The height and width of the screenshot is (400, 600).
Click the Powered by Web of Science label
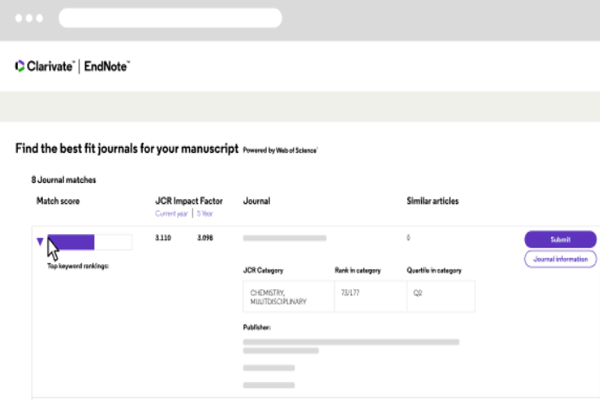[x=280, y=149]
